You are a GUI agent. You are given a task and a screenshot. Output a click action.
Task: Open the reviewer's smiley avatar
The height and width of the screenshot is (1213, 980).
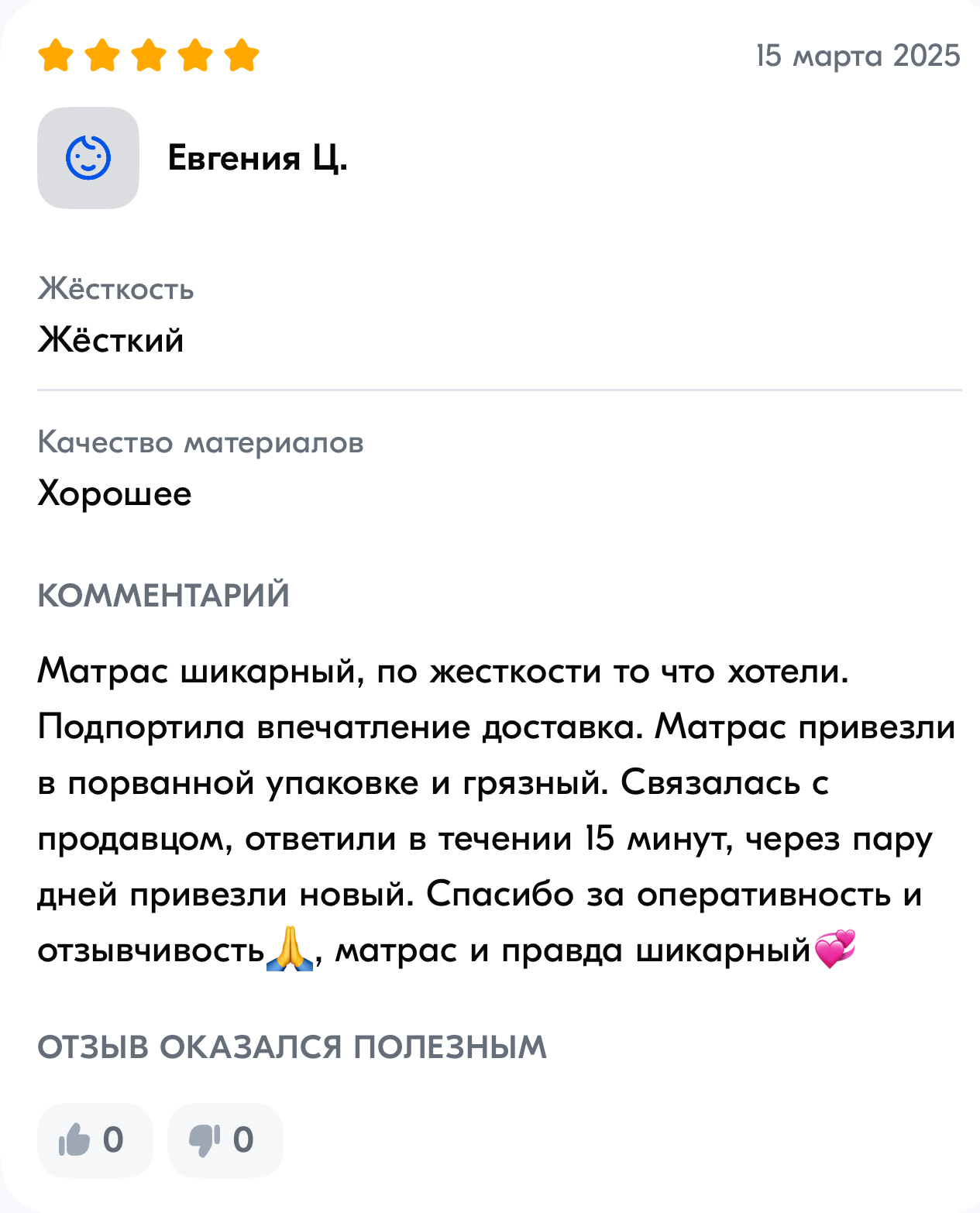point(88,158)
